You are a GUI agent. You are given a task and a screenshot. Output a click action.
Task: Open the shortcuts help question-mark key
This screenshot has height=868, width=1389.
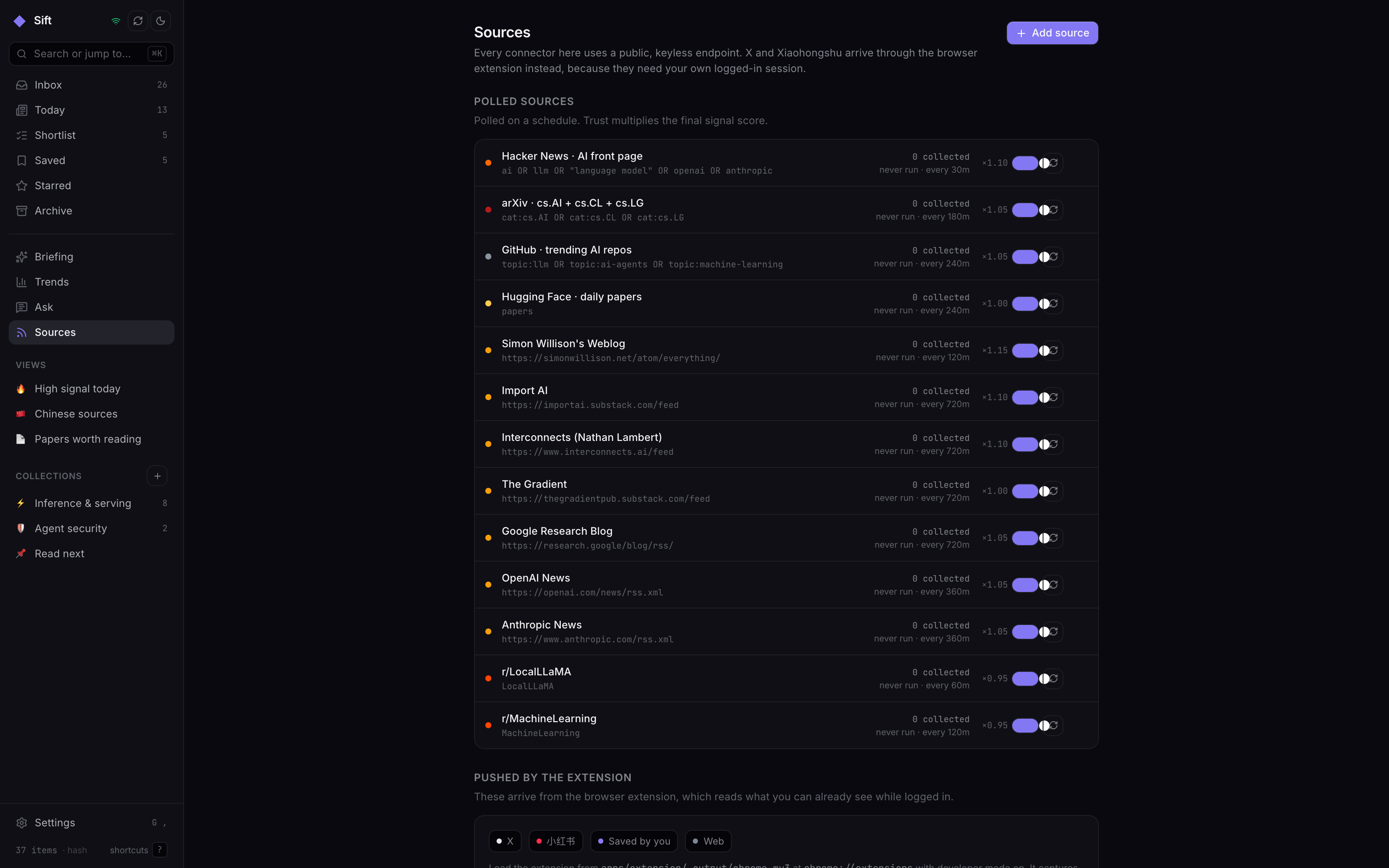coord(160,850)
